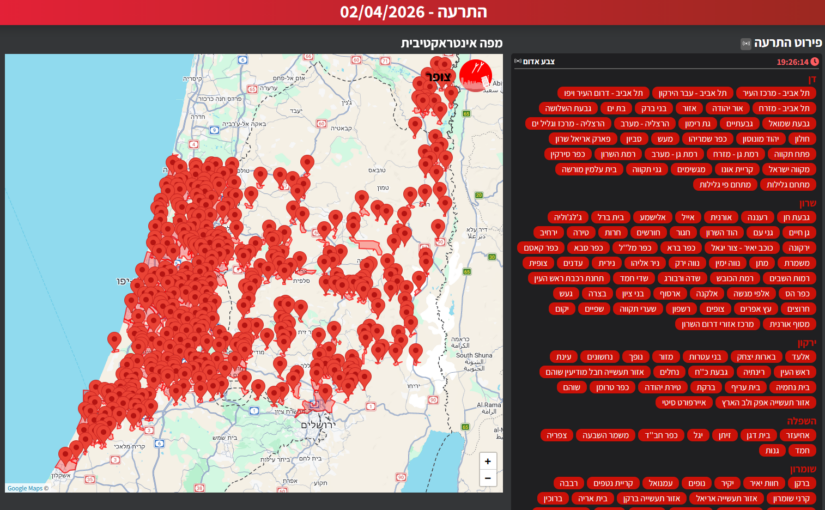Click the הרצליה - מערב tag
The height and width of the screenshot is (510, 825).
pos(644,124)
